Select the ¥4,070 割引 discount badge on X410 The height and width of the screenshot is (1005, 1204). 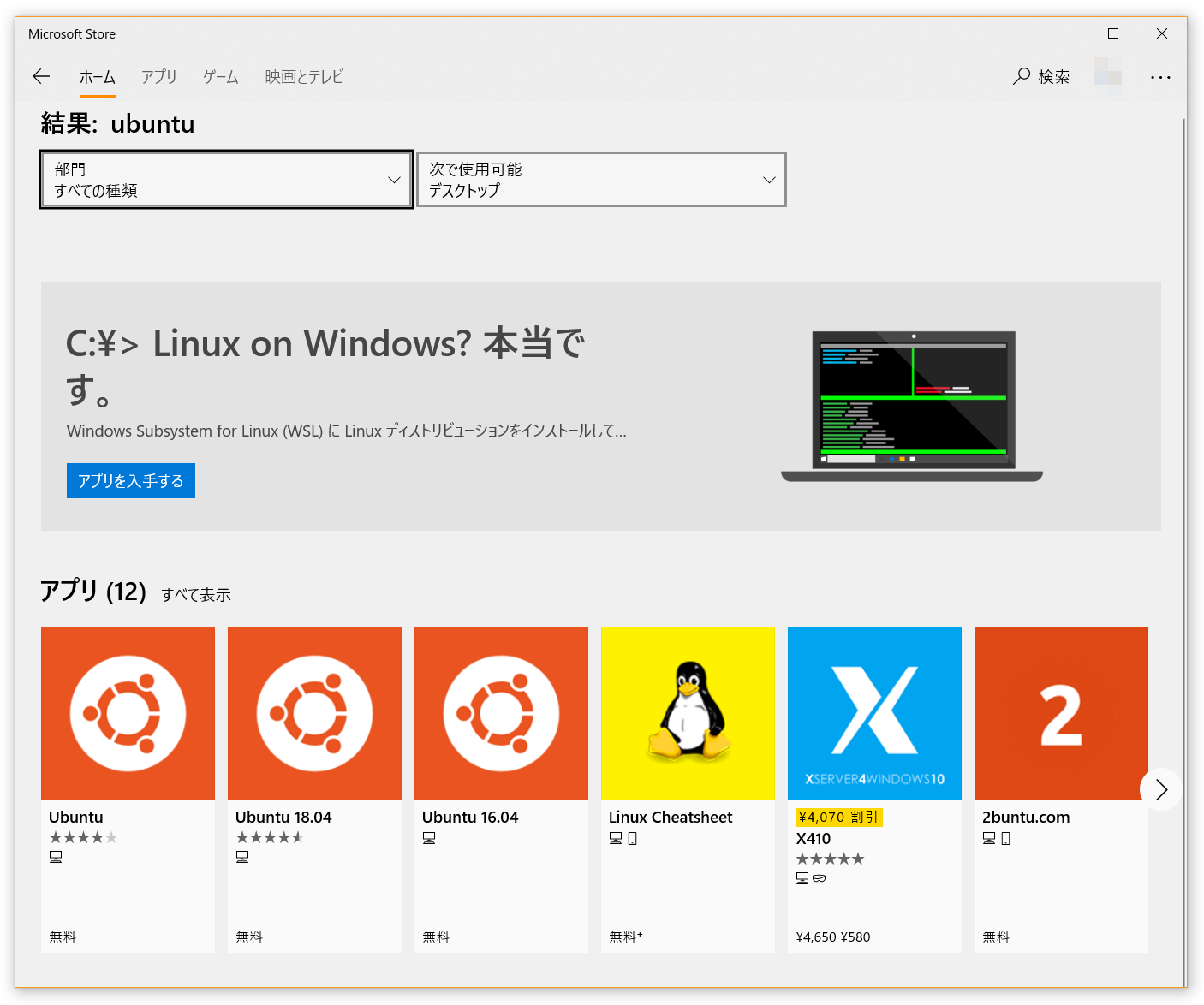[x=839, y=818]
